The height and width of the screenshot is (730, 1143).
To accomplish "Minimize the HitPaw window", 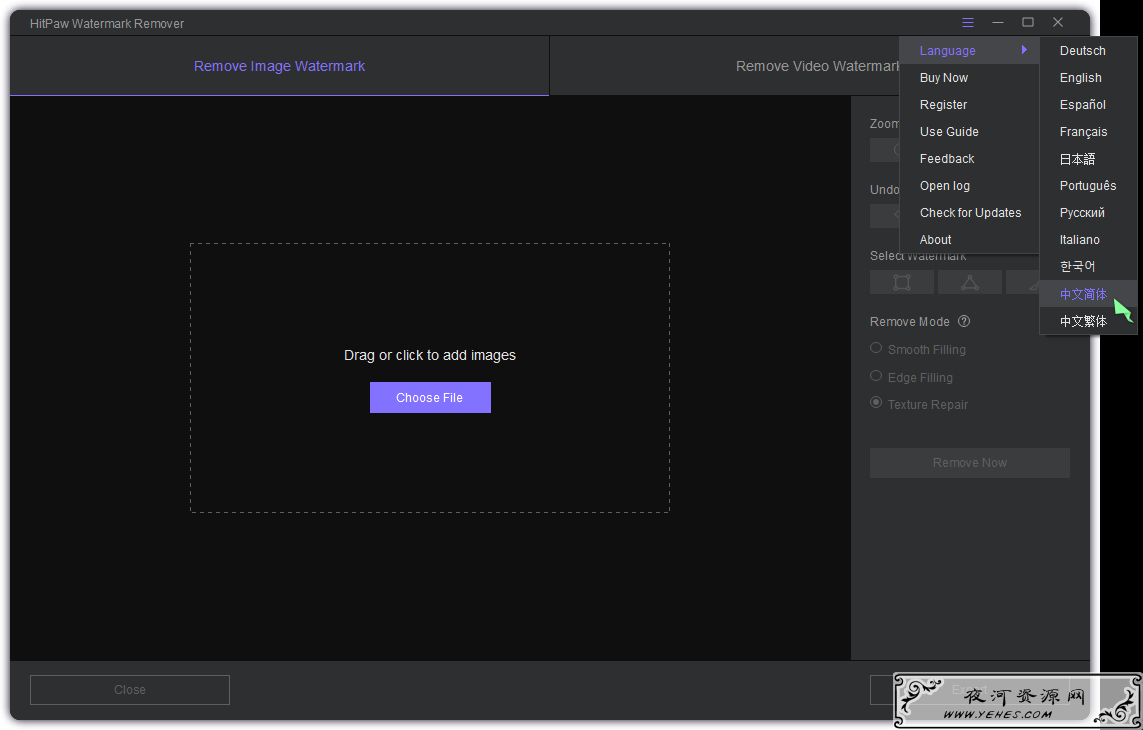I will click(998, 23).
